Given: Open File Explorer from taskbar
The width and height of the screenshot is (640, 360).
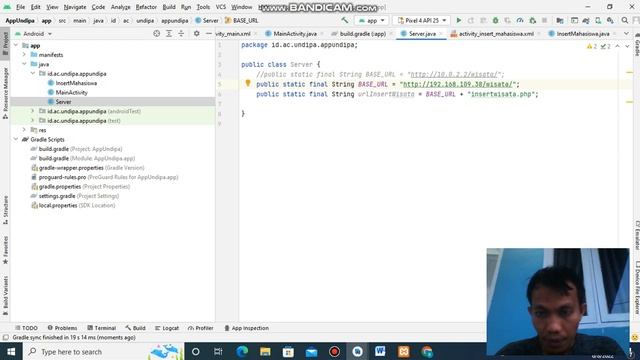Looking at the screenshot, I should coord(265,351).
